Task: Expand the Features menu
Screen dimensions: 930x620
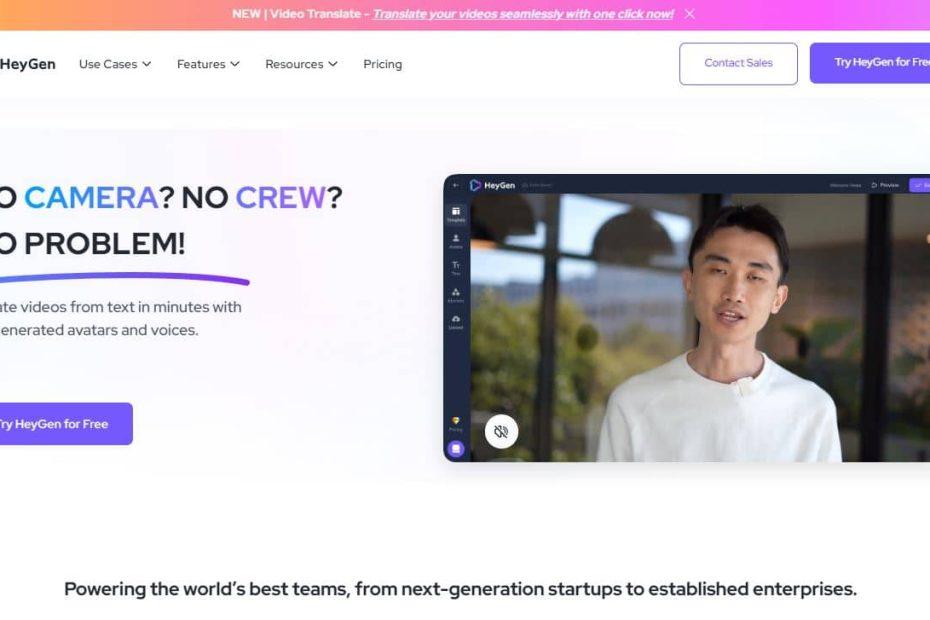Action: [208, 64]
